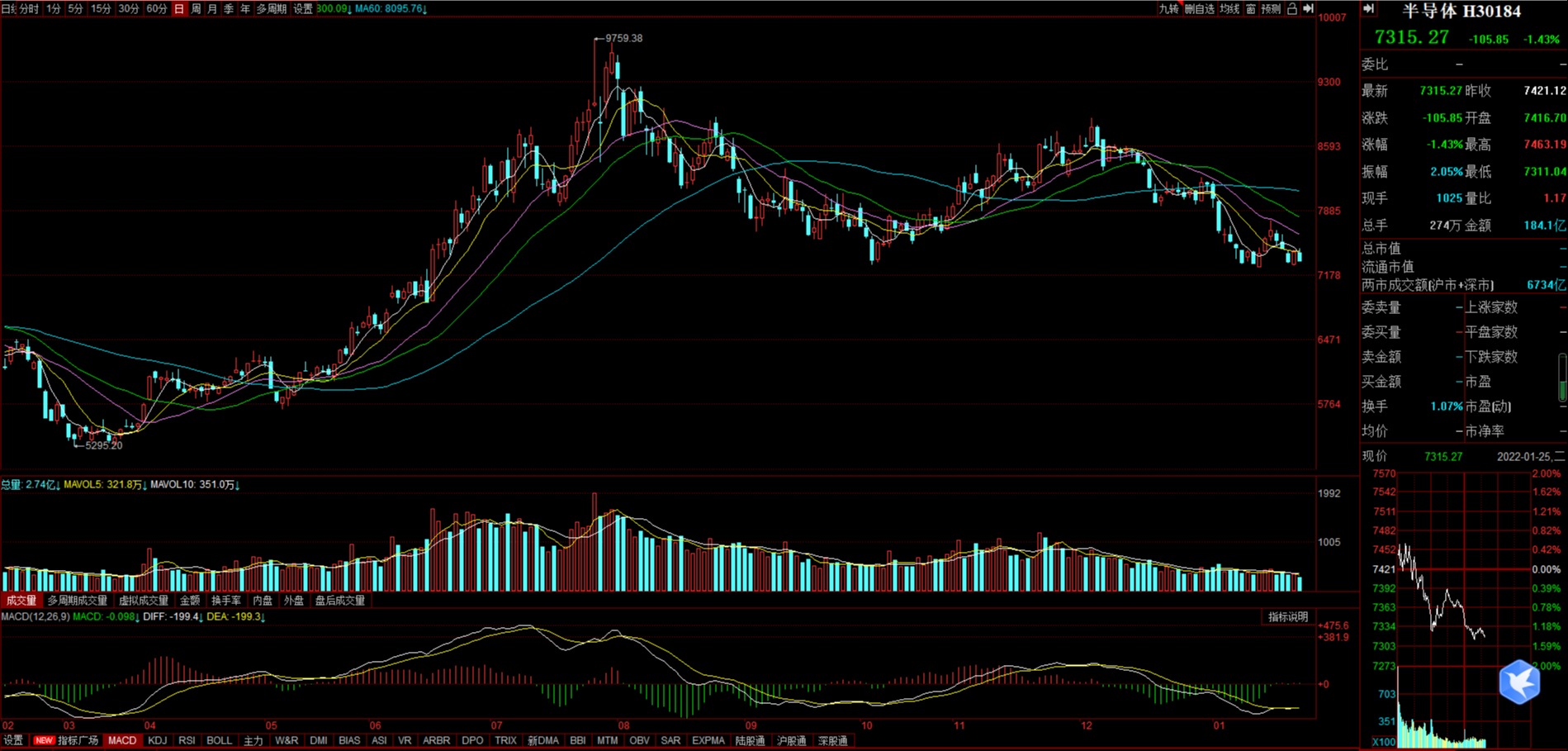Switch to 季 quarterly candles

point(229,8)
